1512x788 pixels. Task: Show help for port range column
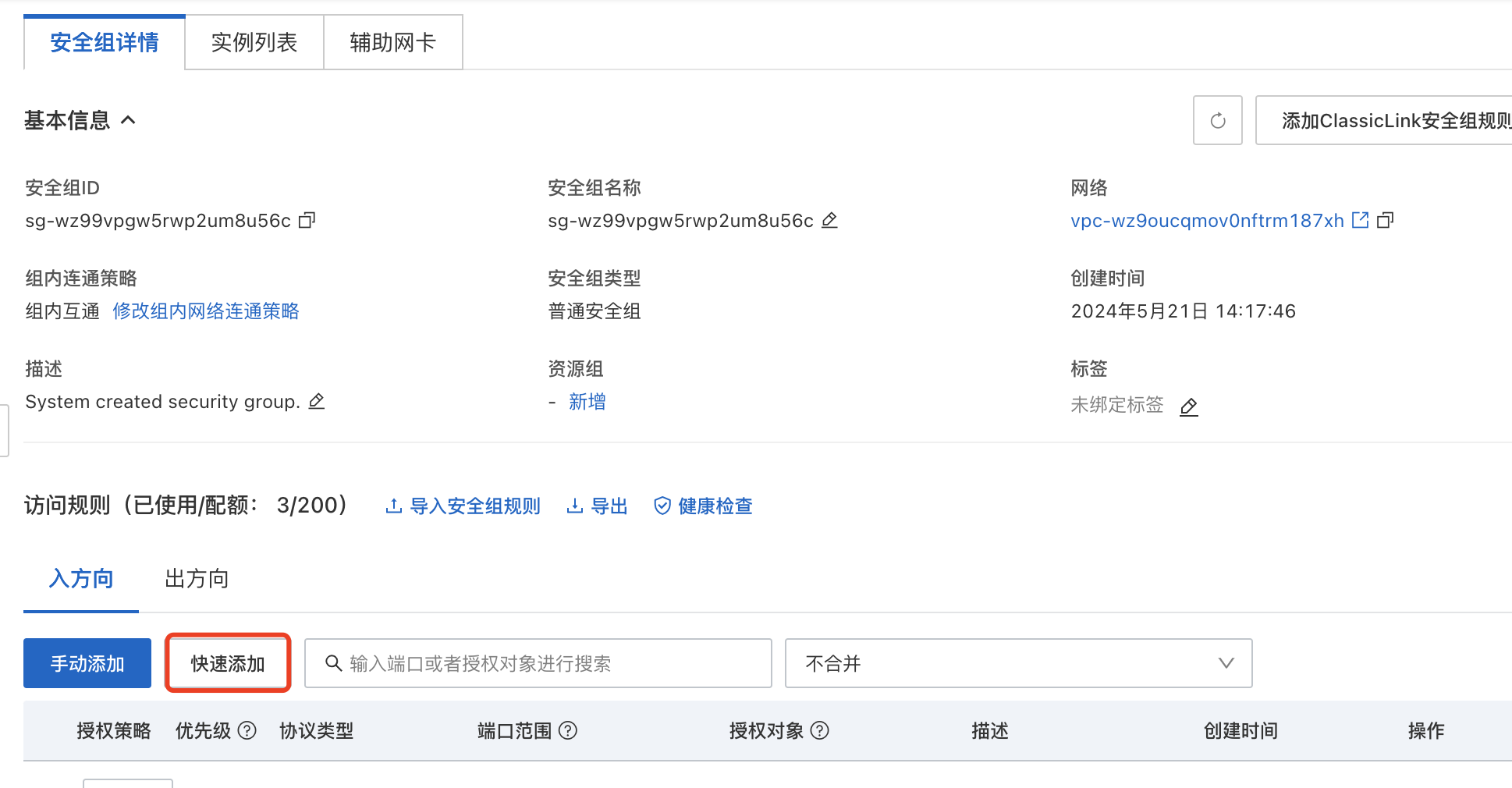pyautogui.click(x=569, y=731)
